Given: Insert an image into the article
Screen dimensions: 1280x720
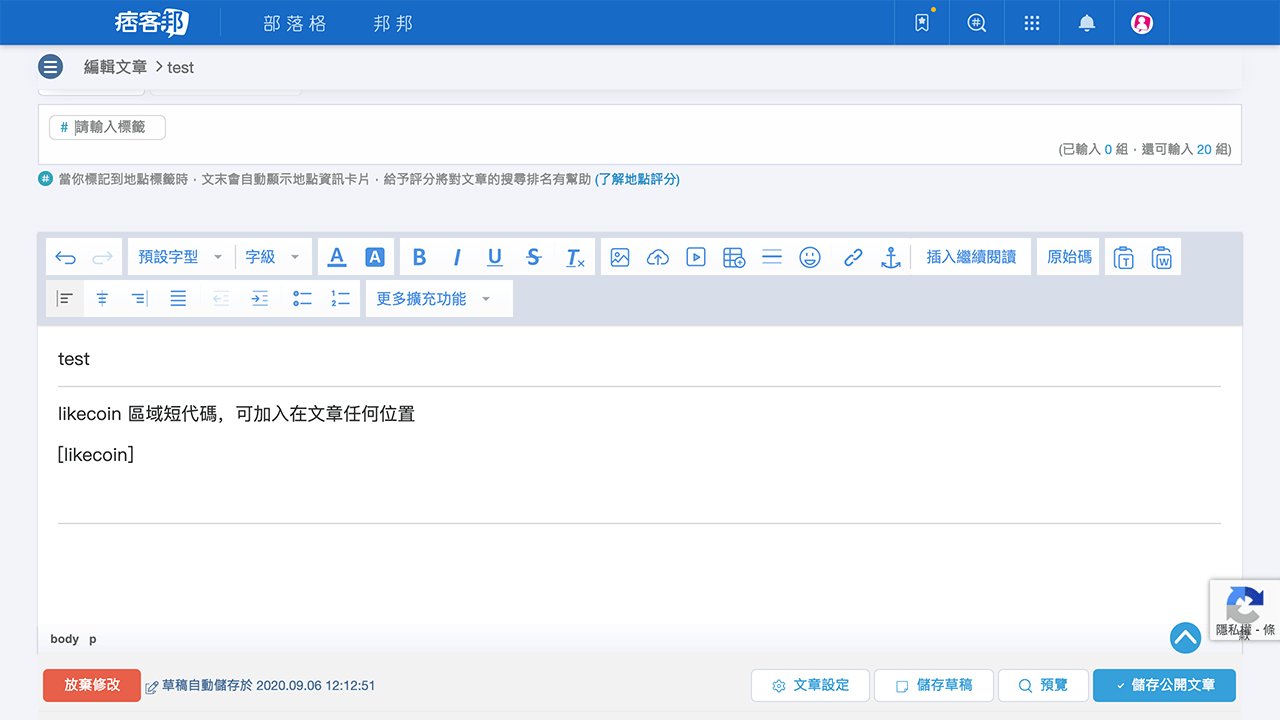Looking at the screenshot, I should point(620,257).
